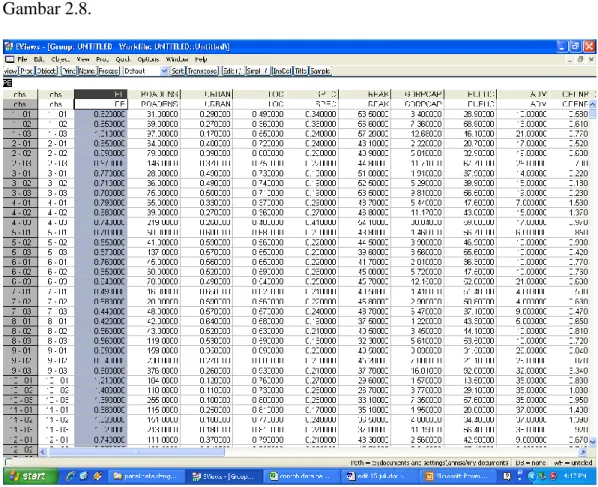Click the Object toolbar button
This screenshot has width=598, height=487.
46,71
